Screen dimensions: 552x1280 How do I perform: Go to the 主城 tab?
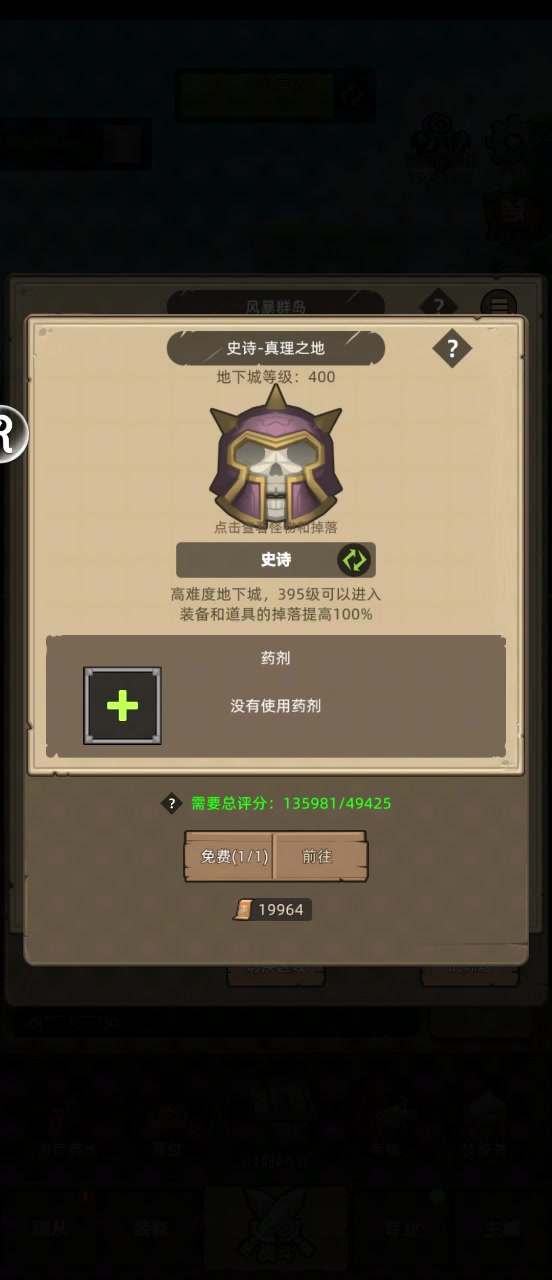tap(500, 1229)
